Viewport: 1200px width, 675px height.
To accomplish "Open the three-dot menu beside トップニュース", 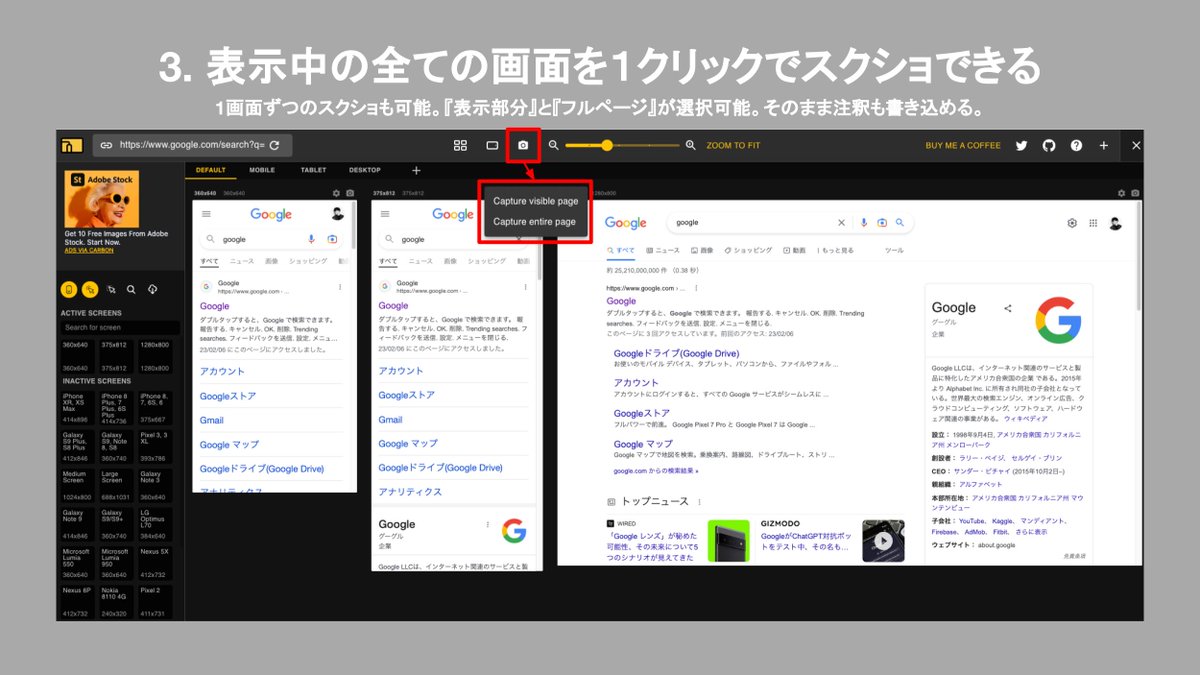I will [x=700, y=501].
